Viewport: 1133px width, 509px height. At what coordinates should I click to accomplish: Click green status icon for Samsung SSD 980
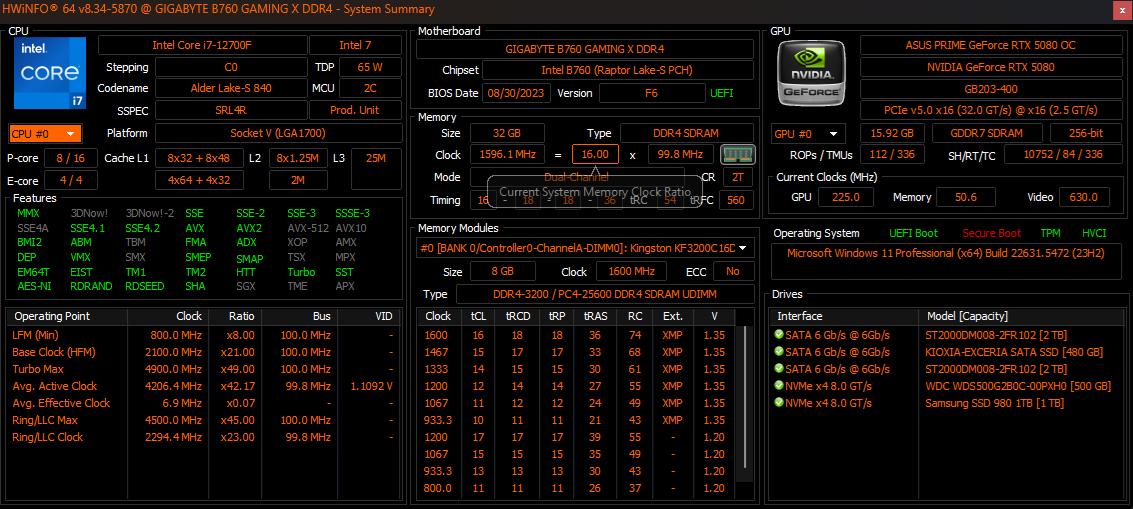tap(778, 403)
